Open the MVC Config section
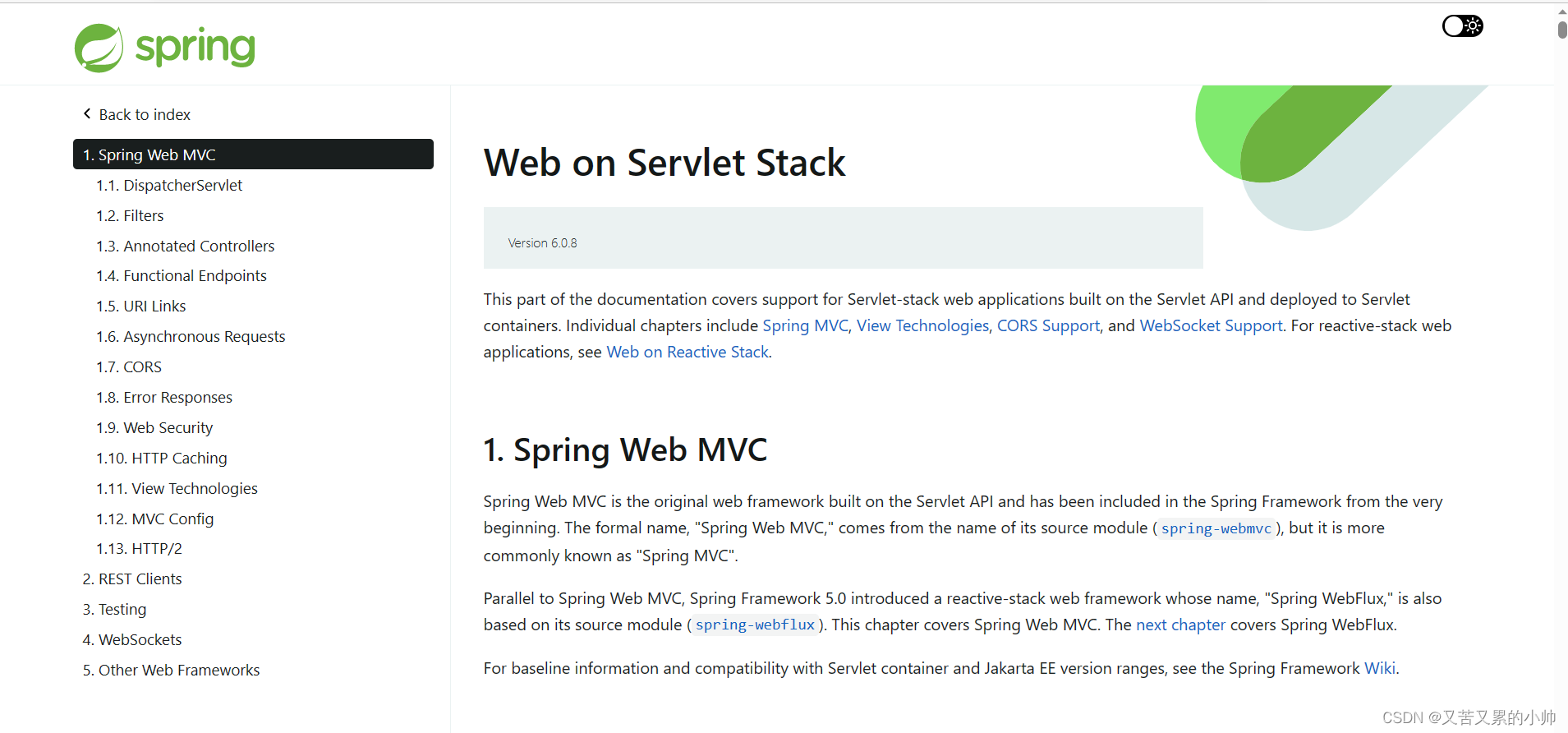 [x=172, y=519]
